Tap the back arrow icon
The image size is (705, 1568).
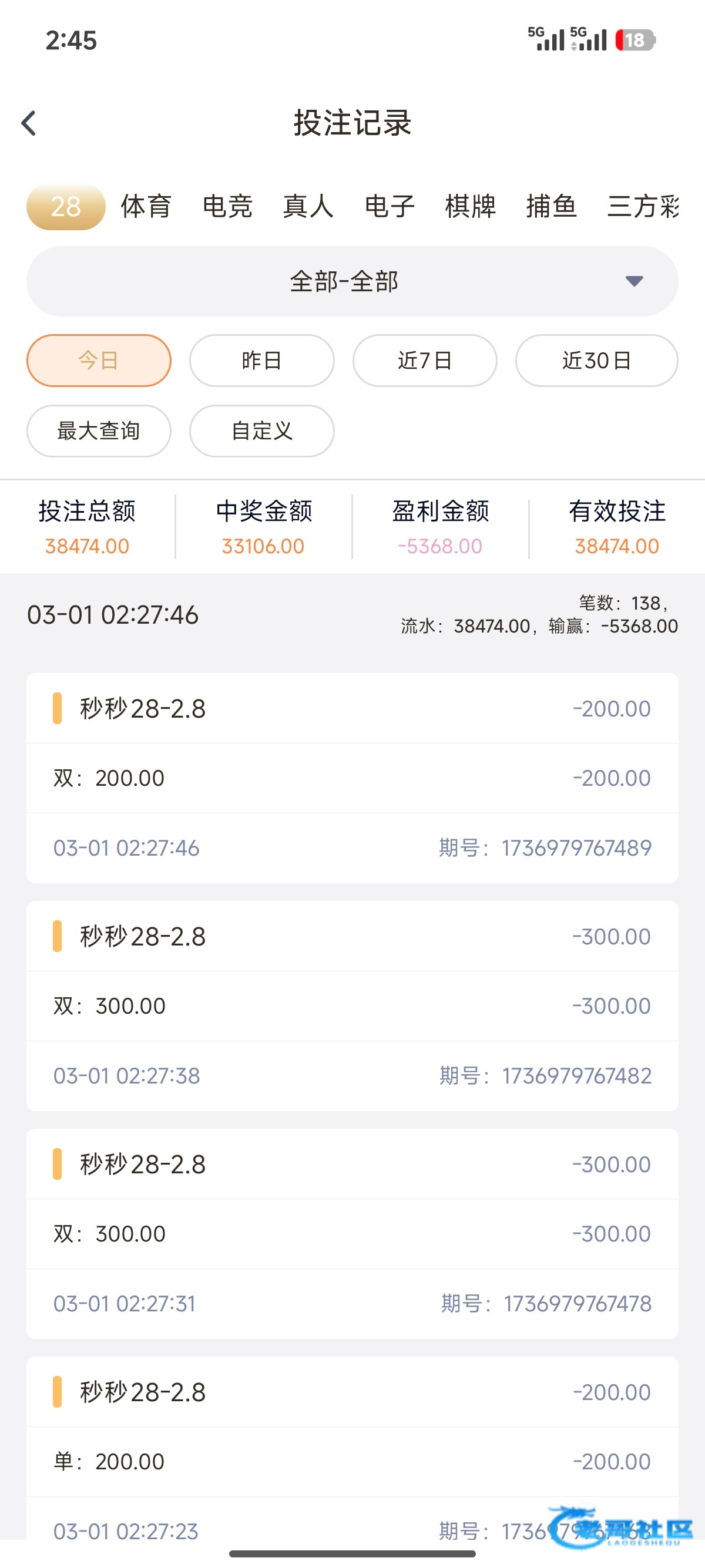(29, 123)
